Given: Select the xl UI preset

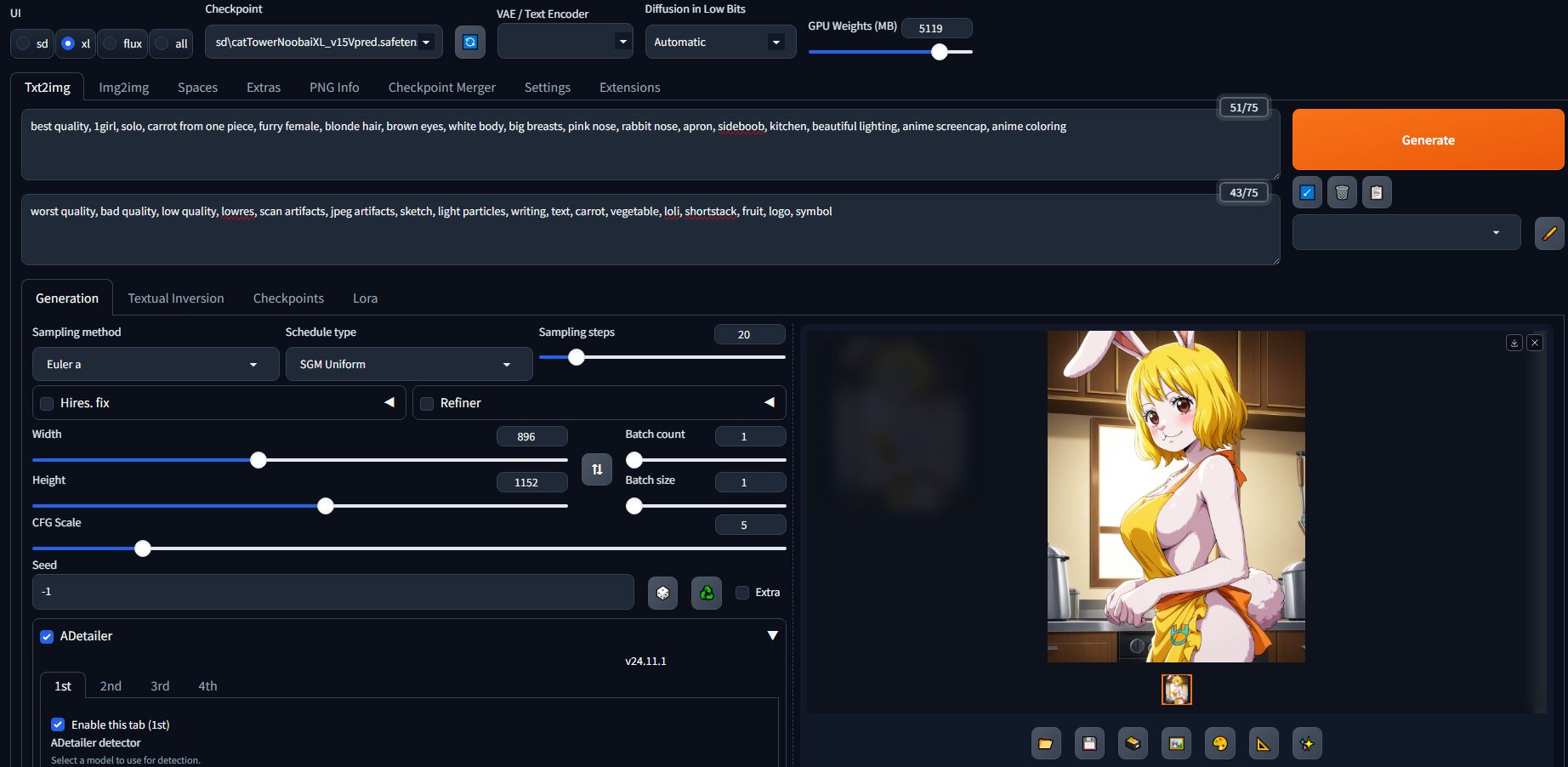Looking at the screenshot, I should coord(77,43).
